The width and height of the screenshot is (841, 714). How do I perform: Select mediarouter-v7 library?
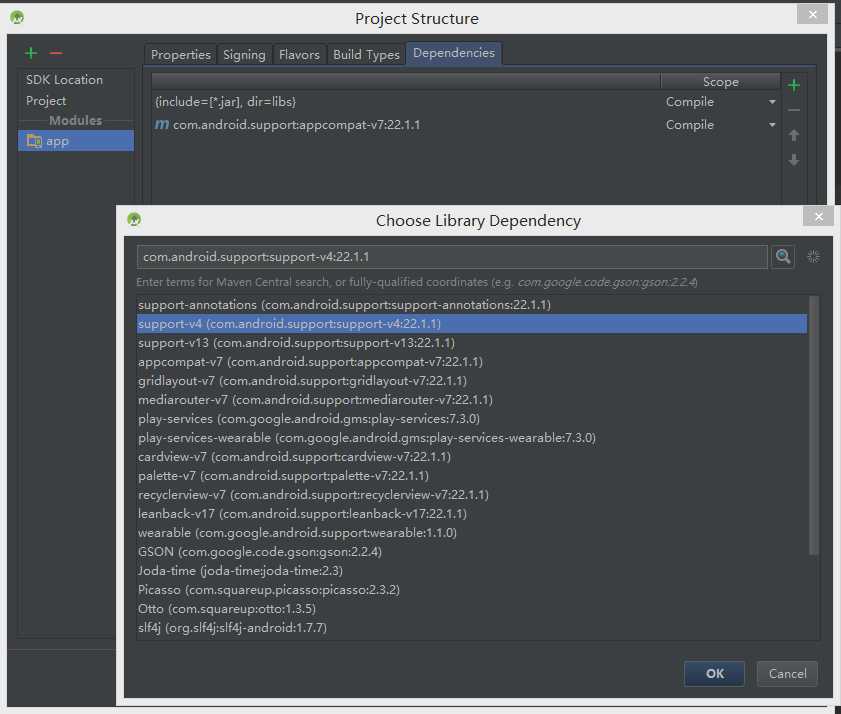[472, 400]
